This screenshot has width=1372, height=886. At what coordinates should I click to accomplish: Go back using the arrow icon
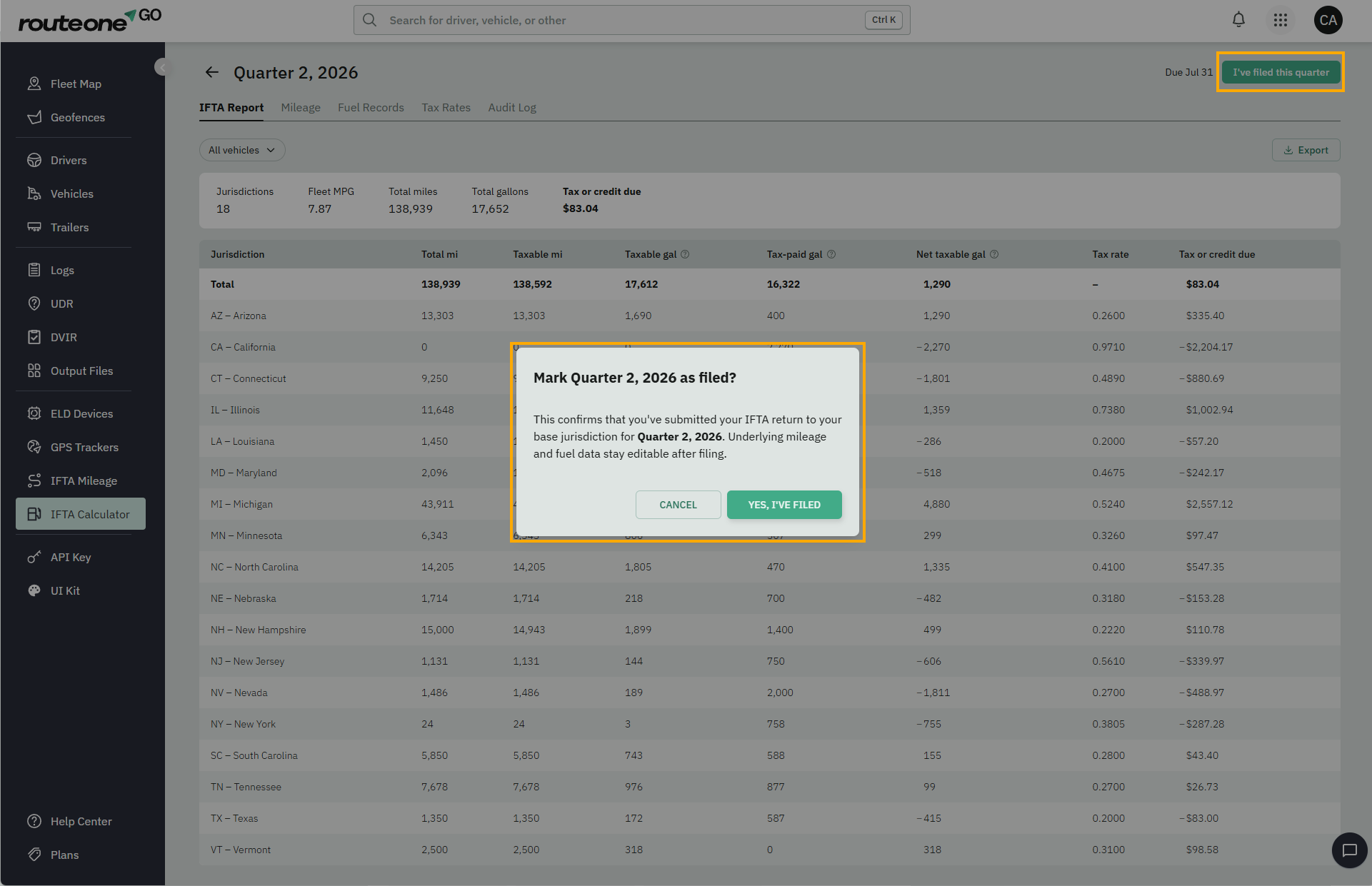pyautogui.click(x=211, y=72)
